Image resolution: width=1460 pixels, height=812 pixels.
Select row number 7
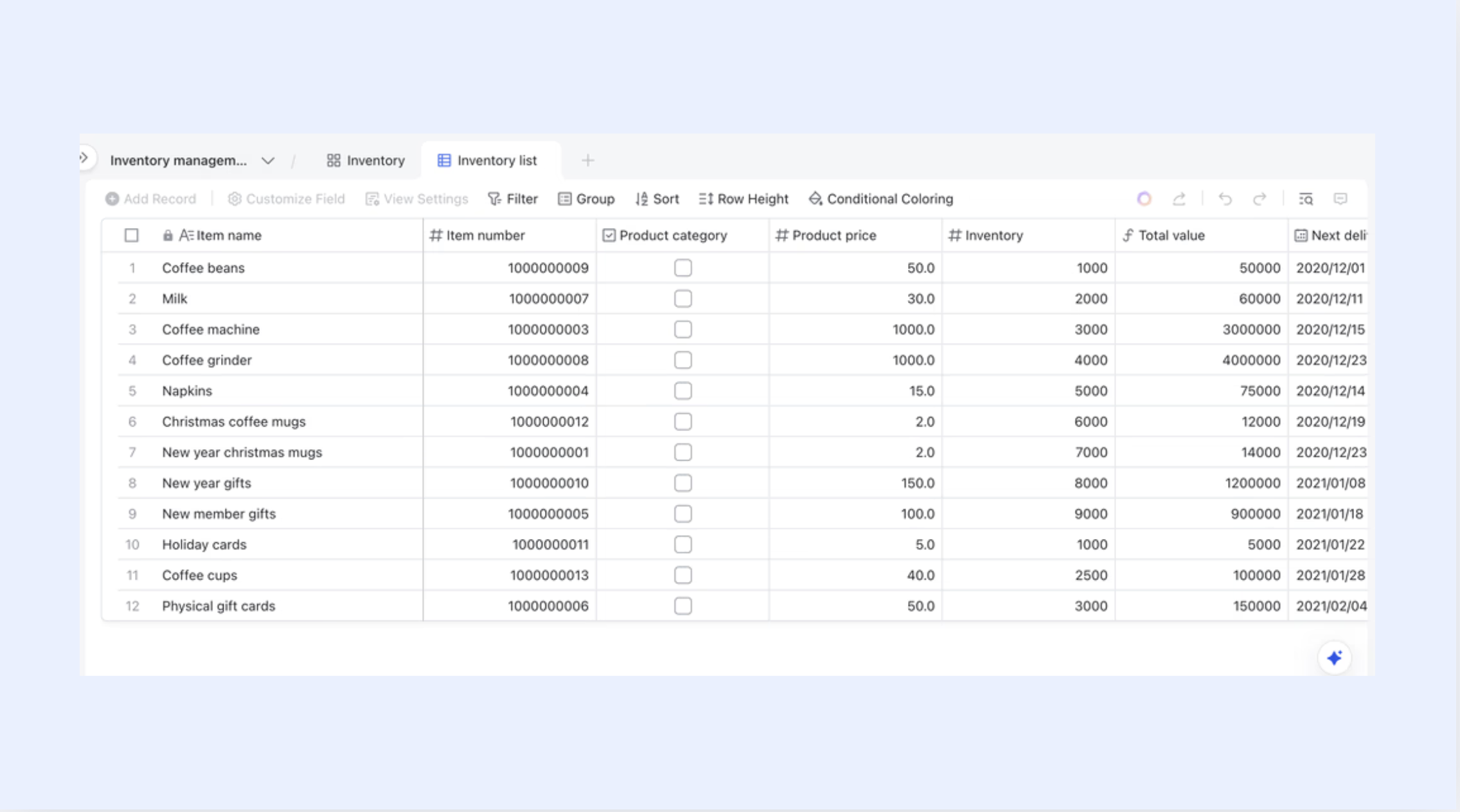132,453
